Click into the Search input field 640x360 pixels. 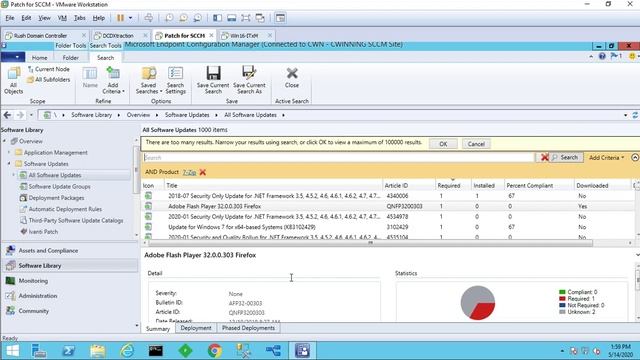click(338, 158)
